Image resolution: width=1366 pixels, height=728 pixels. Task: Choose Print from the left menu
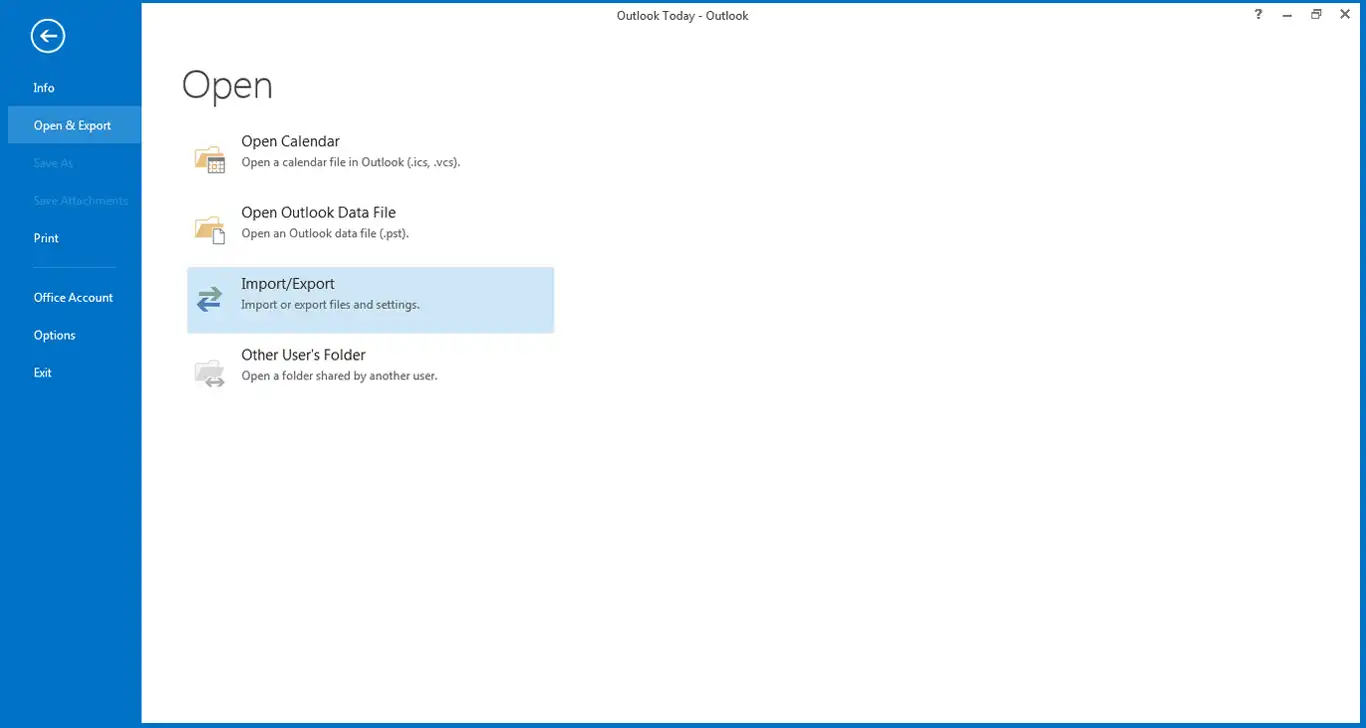click(x=46, y=238)
